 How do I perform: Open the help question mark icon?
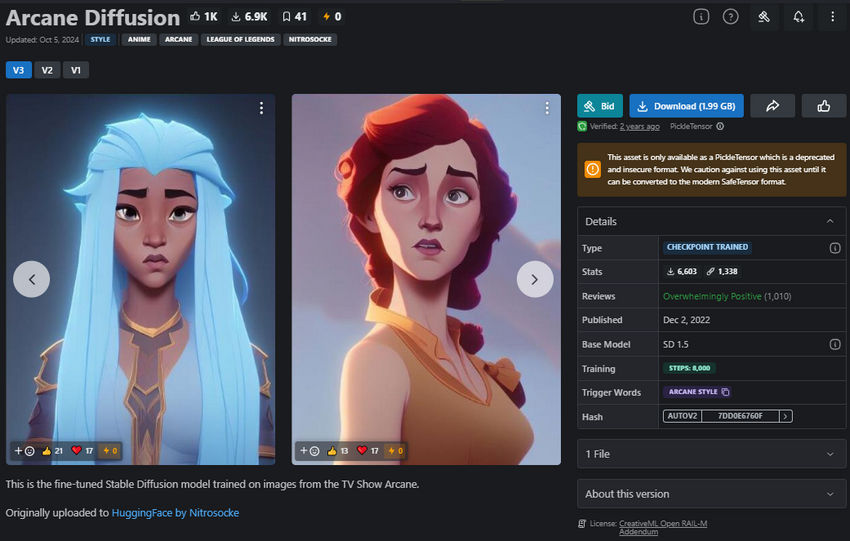coord(730,17)
